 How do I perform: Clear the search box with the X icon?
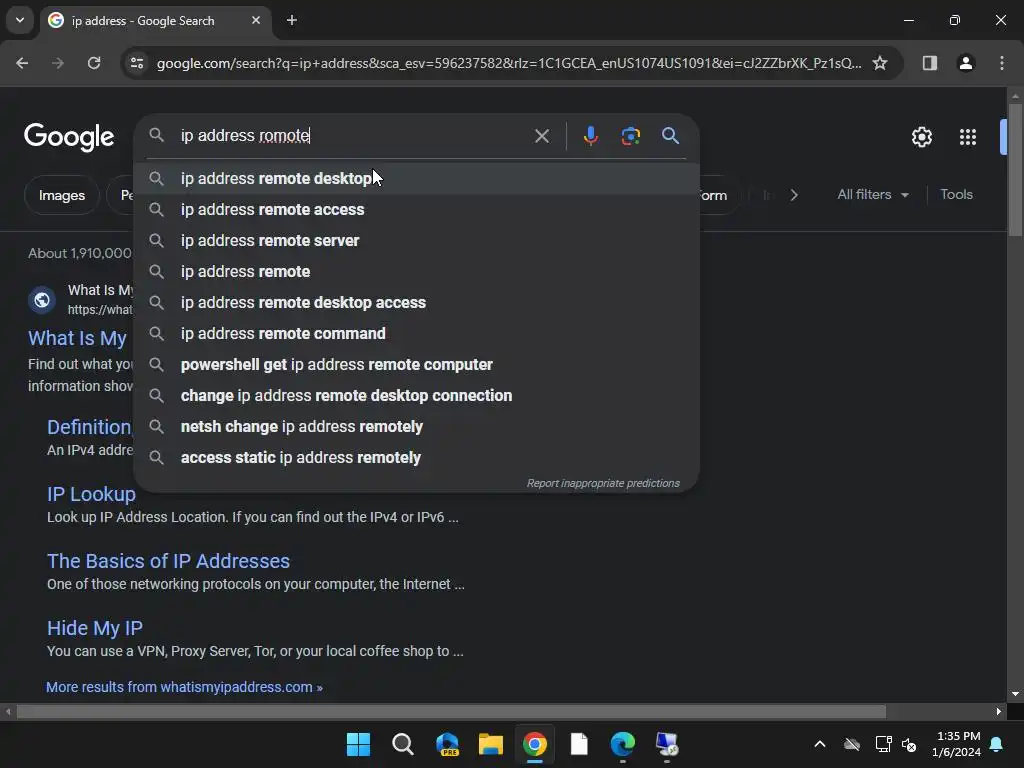(541, 136)
